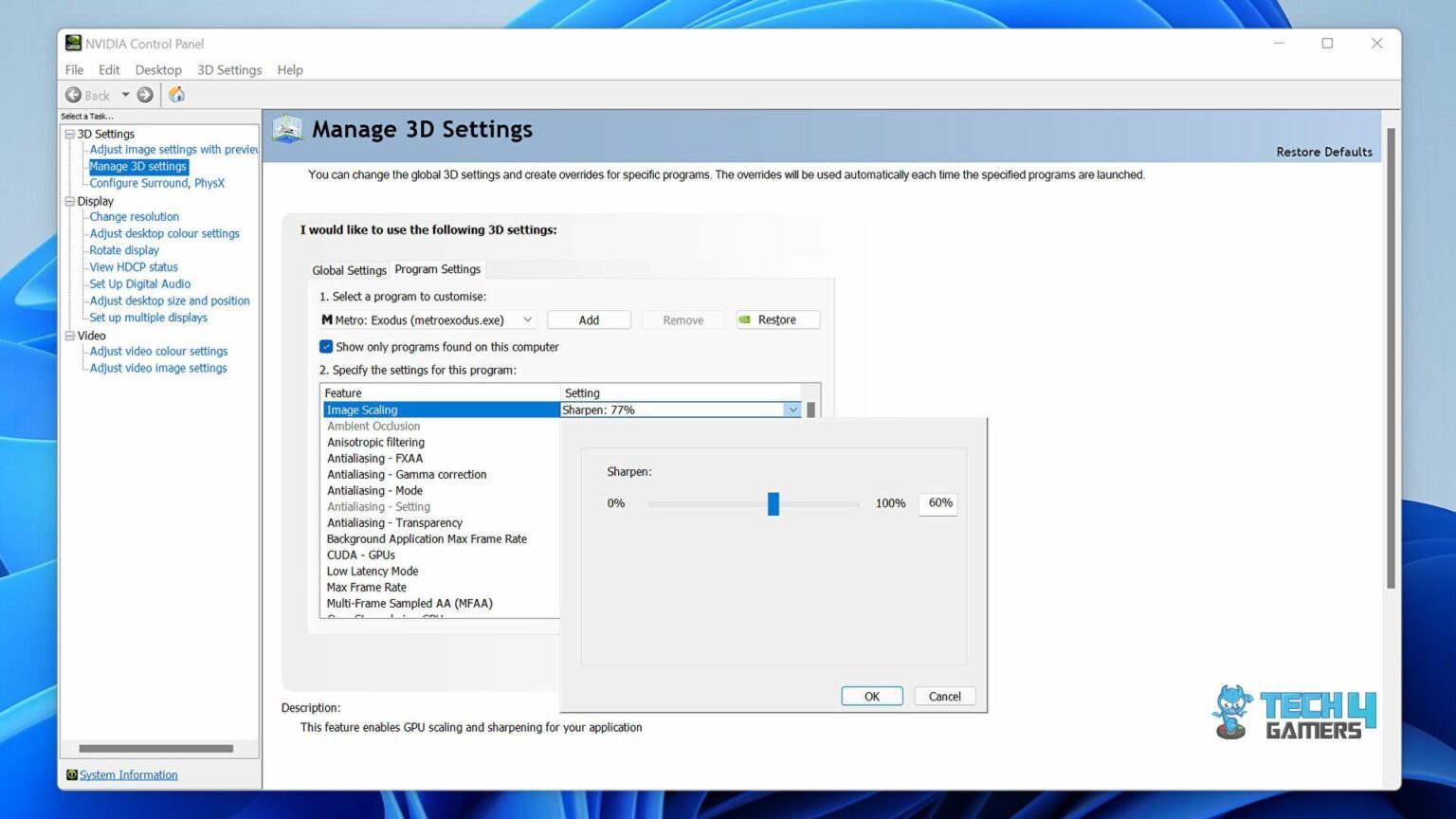
Task: Collapse the Video tree node
Action: tap(69, 336)
